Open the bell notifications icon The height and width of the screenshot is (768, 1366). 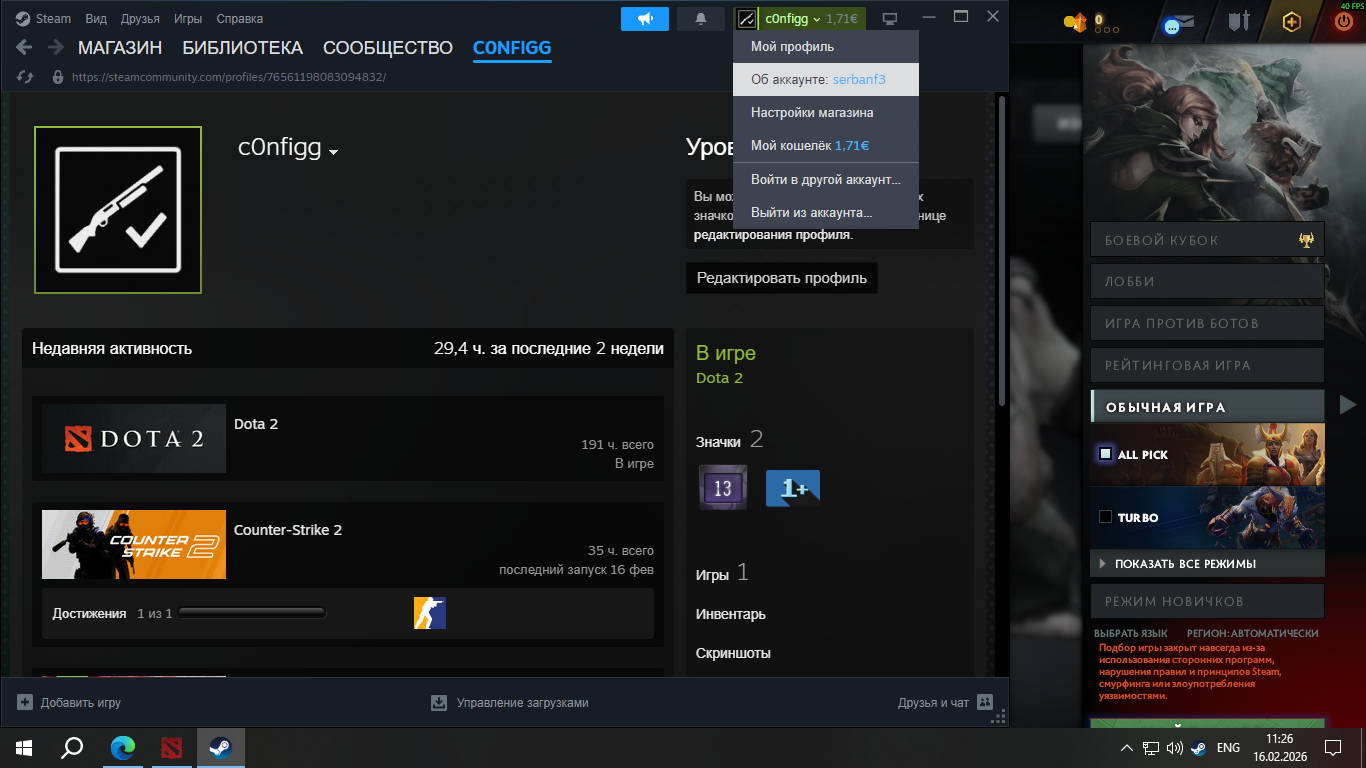[701, 18]
